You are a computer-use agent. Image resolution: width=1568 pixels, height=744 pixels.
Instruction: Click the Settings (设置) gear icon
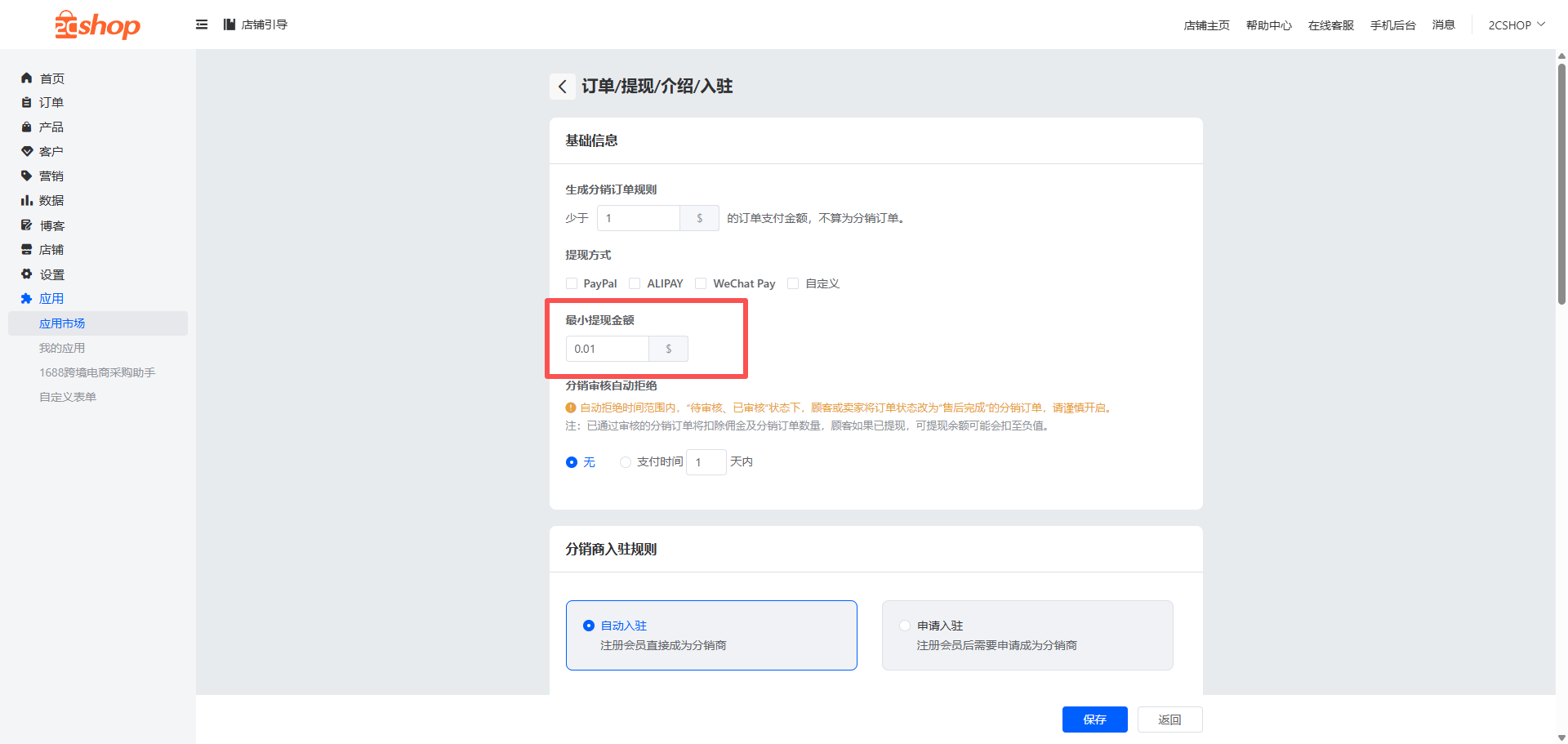click(x=26, y=274)
